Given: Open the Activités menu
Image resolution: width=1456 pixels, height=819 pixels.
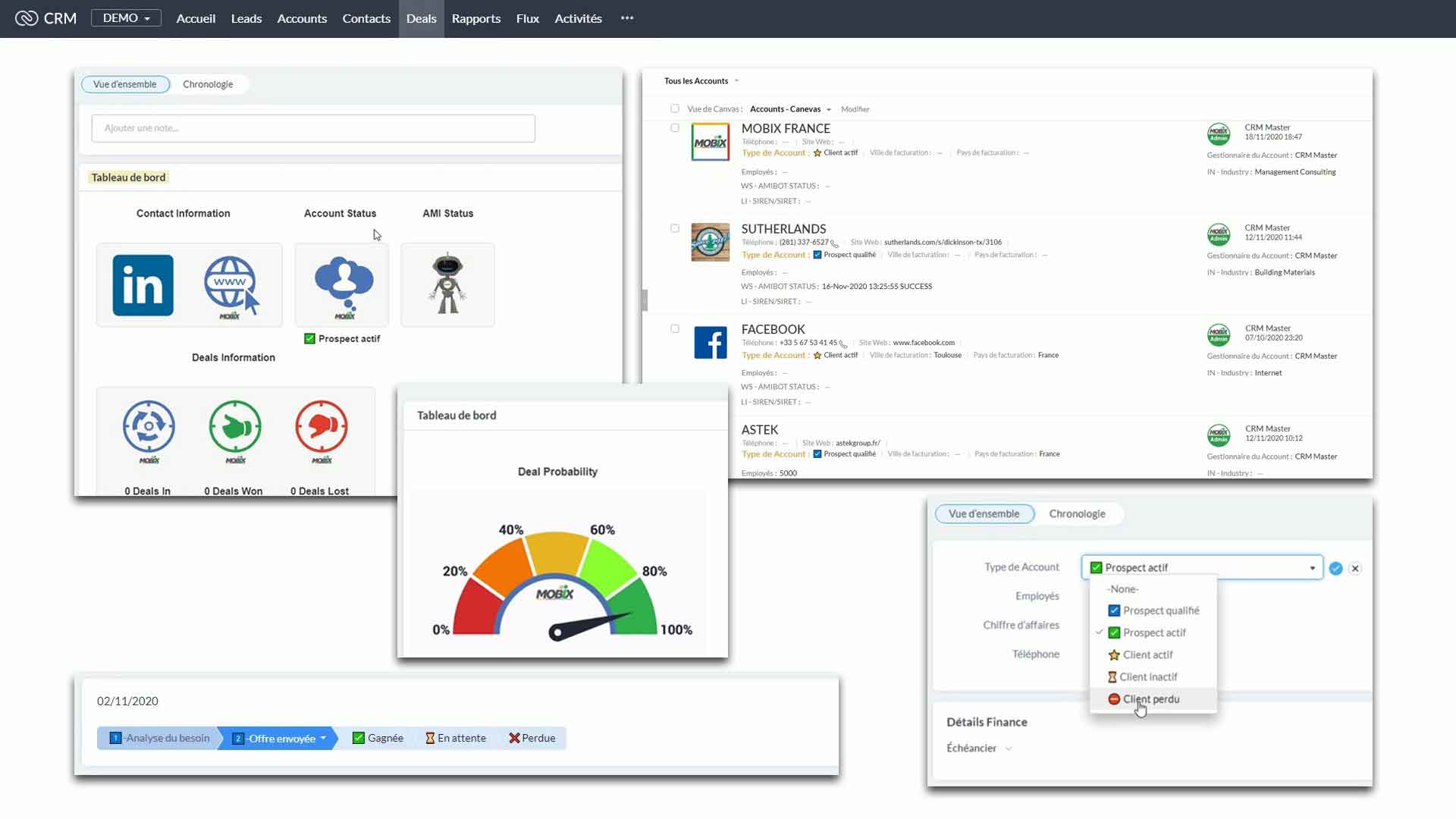Looking at the screenshot, I should pyautogui.click(x=578, y=18).
